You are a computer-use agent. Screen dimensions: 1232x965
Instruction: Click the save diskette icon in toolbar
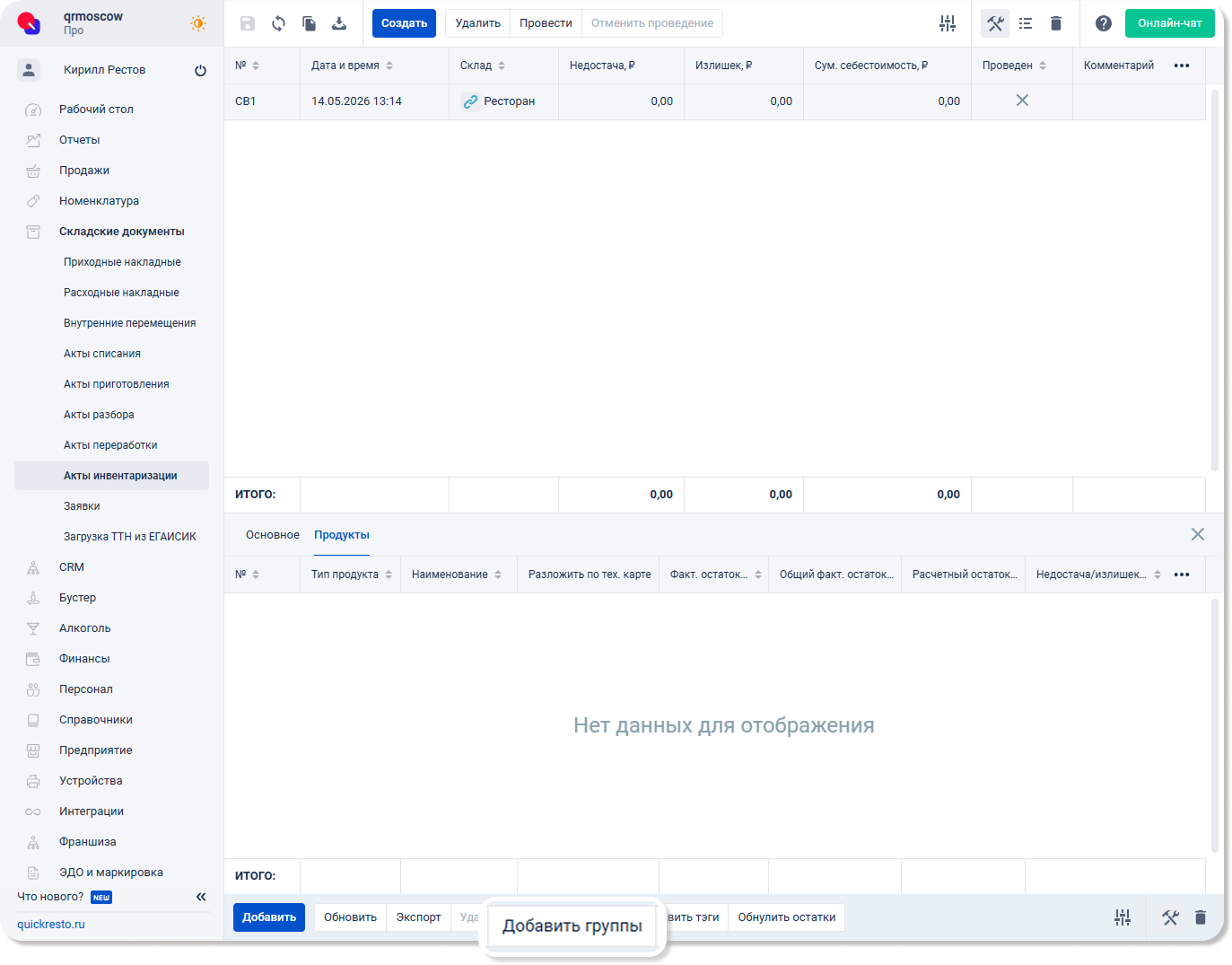click(x=248, y=23)
